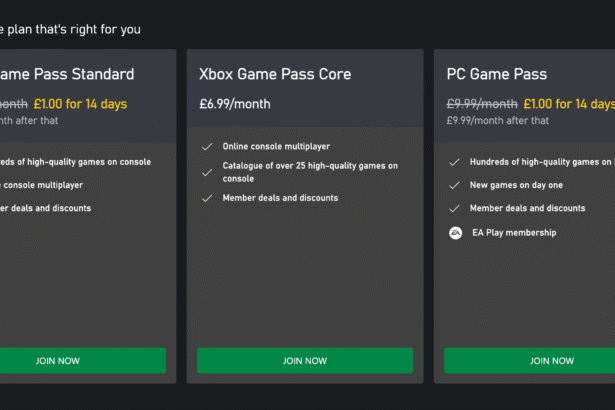
Task: Click 'Catalogue of over 25 high-quality games' text
Action: click(310, 172)
